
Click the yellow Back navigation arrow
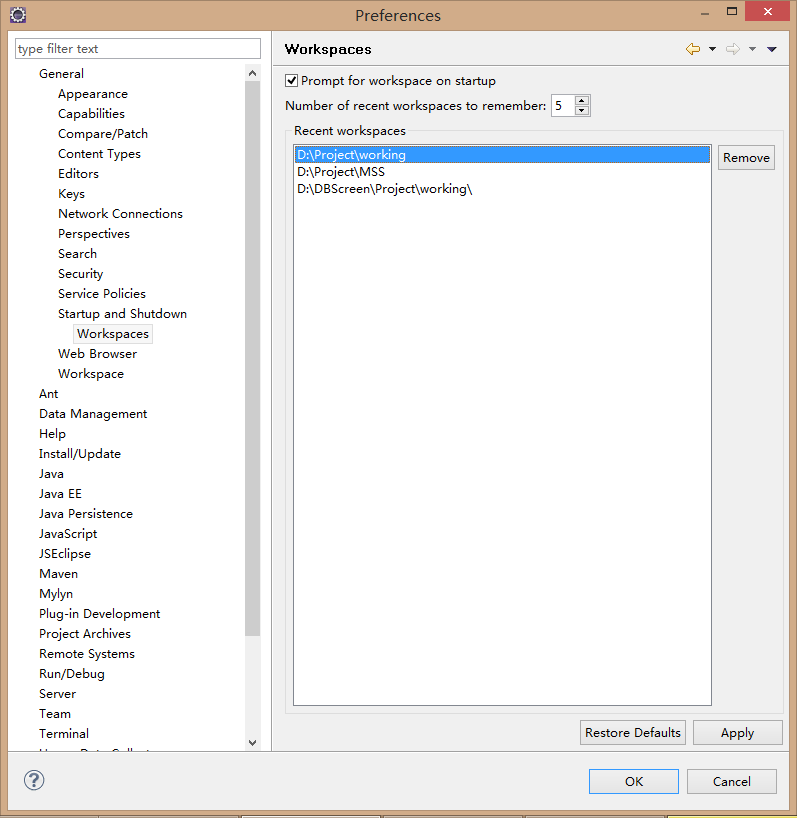click(692, 49)
